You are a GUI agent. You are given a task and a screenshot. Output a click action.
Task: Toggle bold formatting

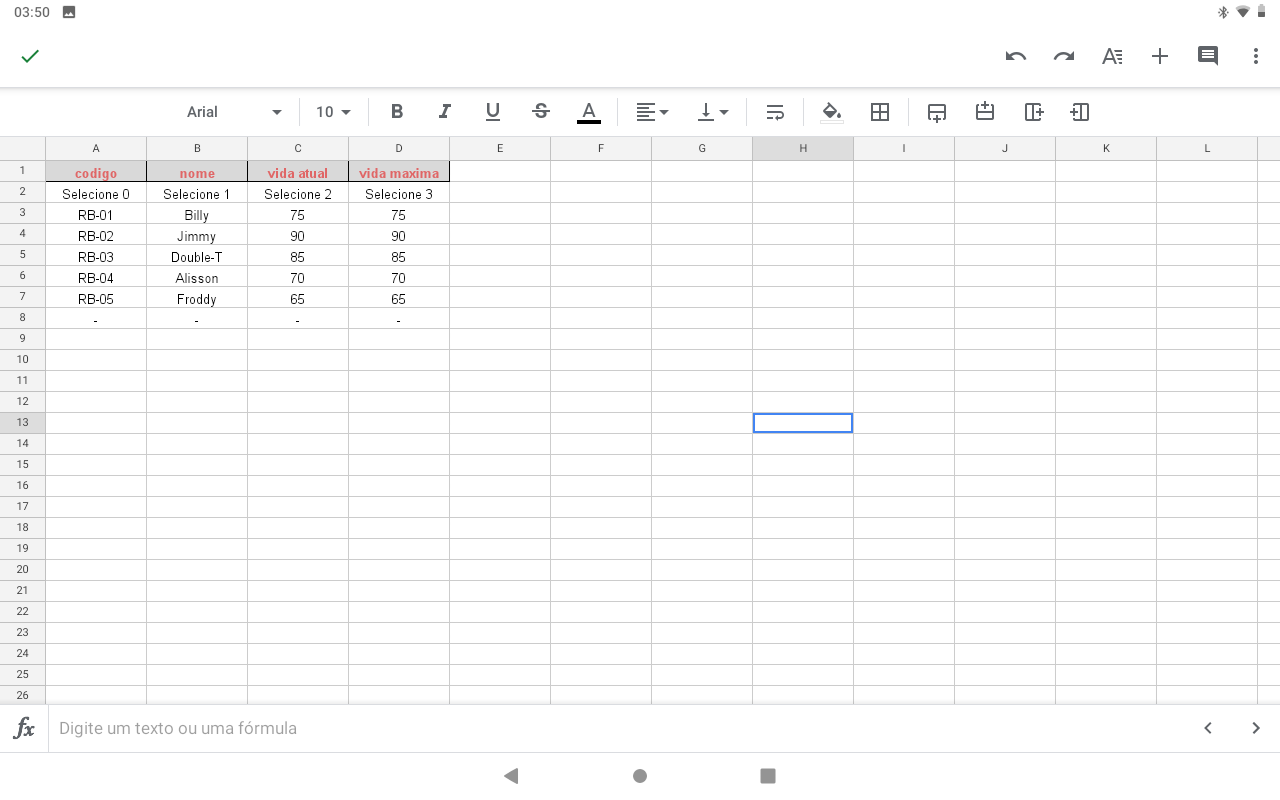click(x=397, y=112)
